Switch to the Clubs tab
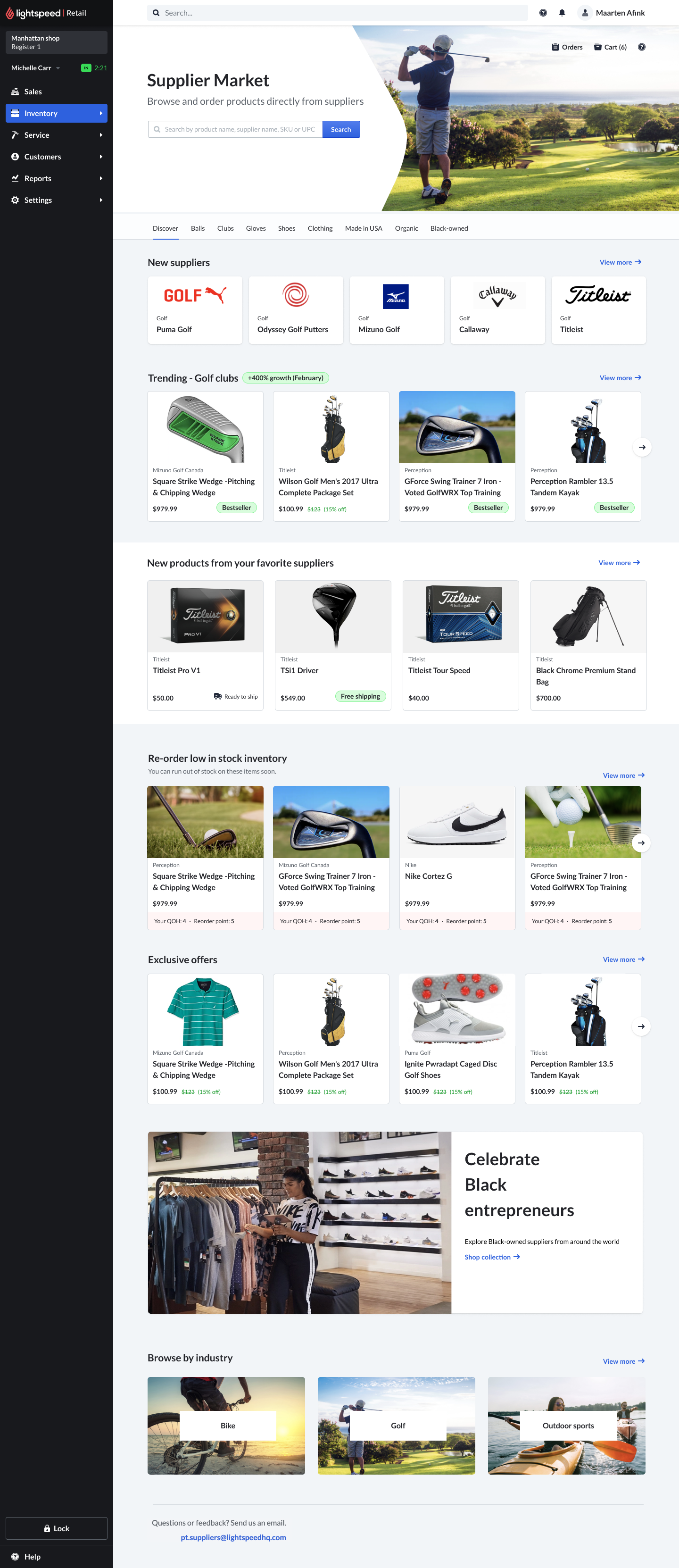 click(225, 228)
